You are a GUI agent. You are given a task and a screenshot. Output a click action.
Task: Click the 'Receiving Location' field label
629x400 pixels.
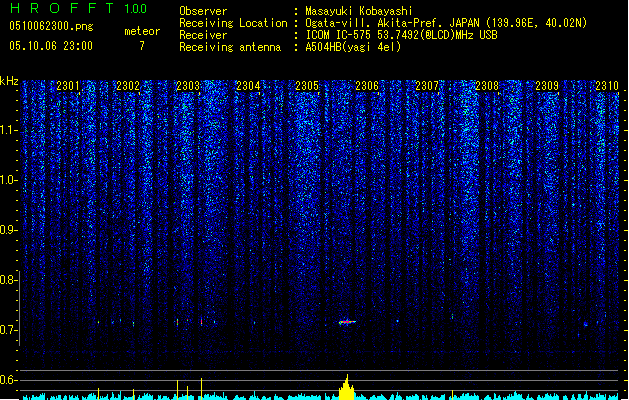(233, 23)
